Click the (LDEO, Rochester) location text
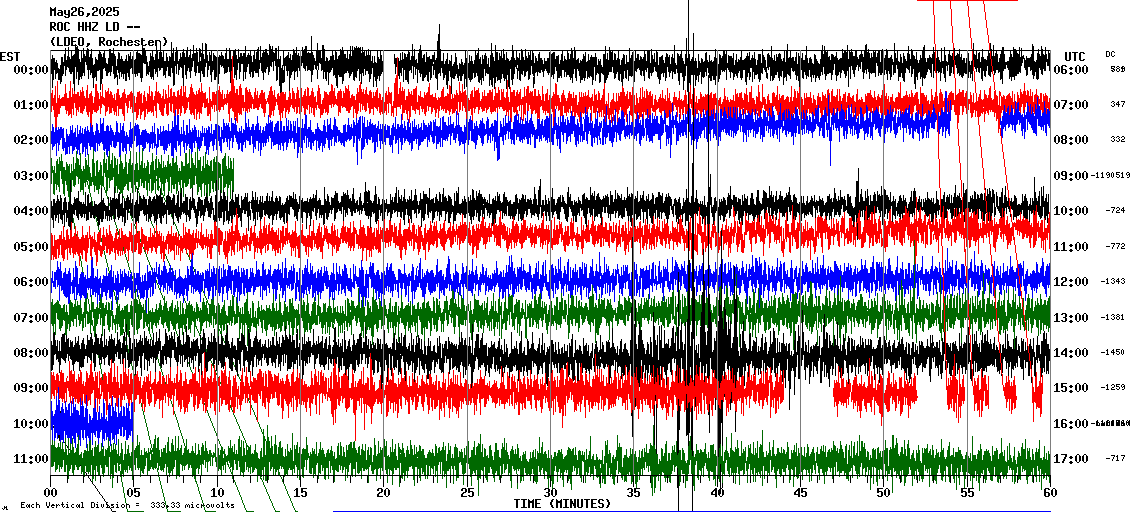1130x519 pixels. pos(108,42)
